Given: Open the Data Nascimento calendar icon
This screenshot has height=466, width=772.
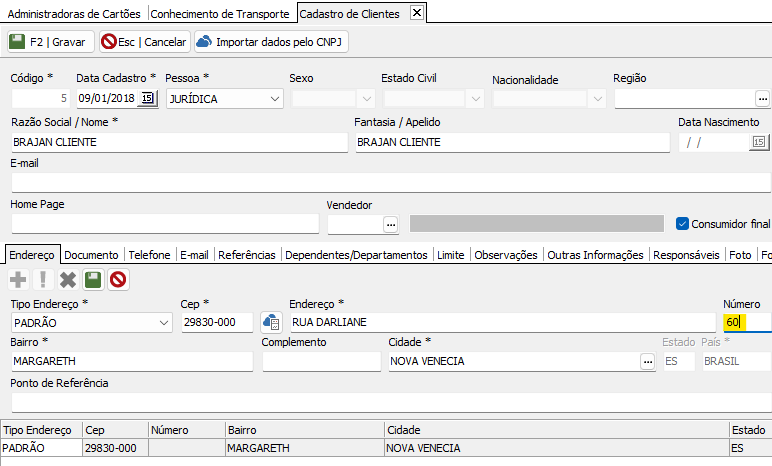Looking at the screenshot, I should tap(758, 142).
